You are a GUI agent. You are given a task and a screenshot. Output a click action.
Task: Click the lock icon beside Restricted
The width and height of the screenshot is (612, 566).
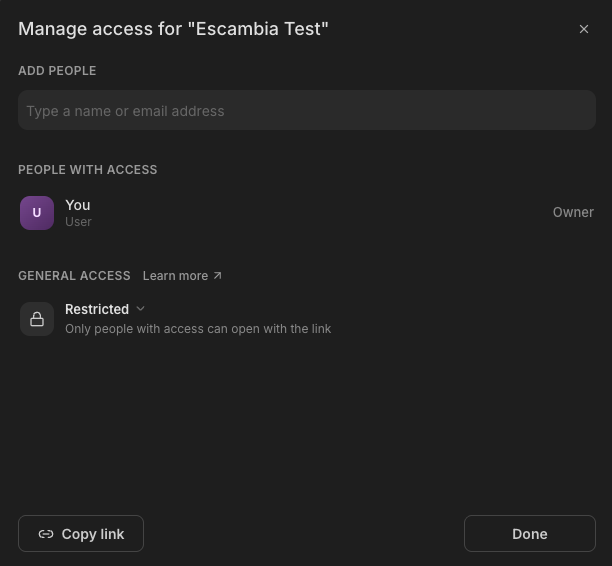coord(37,319)
